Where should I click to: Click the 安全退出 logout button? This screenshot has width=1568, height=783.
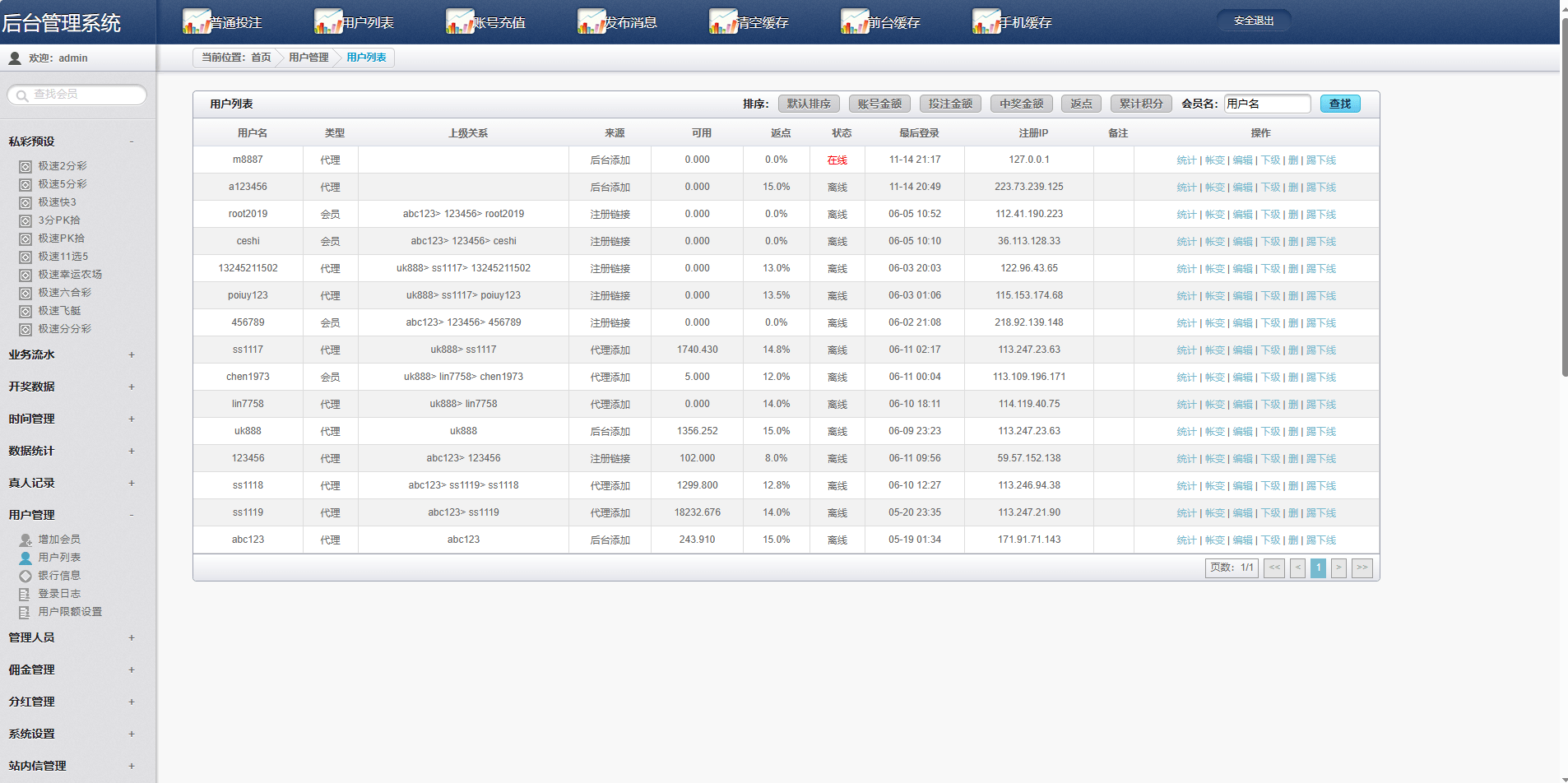click(1253, 21)
